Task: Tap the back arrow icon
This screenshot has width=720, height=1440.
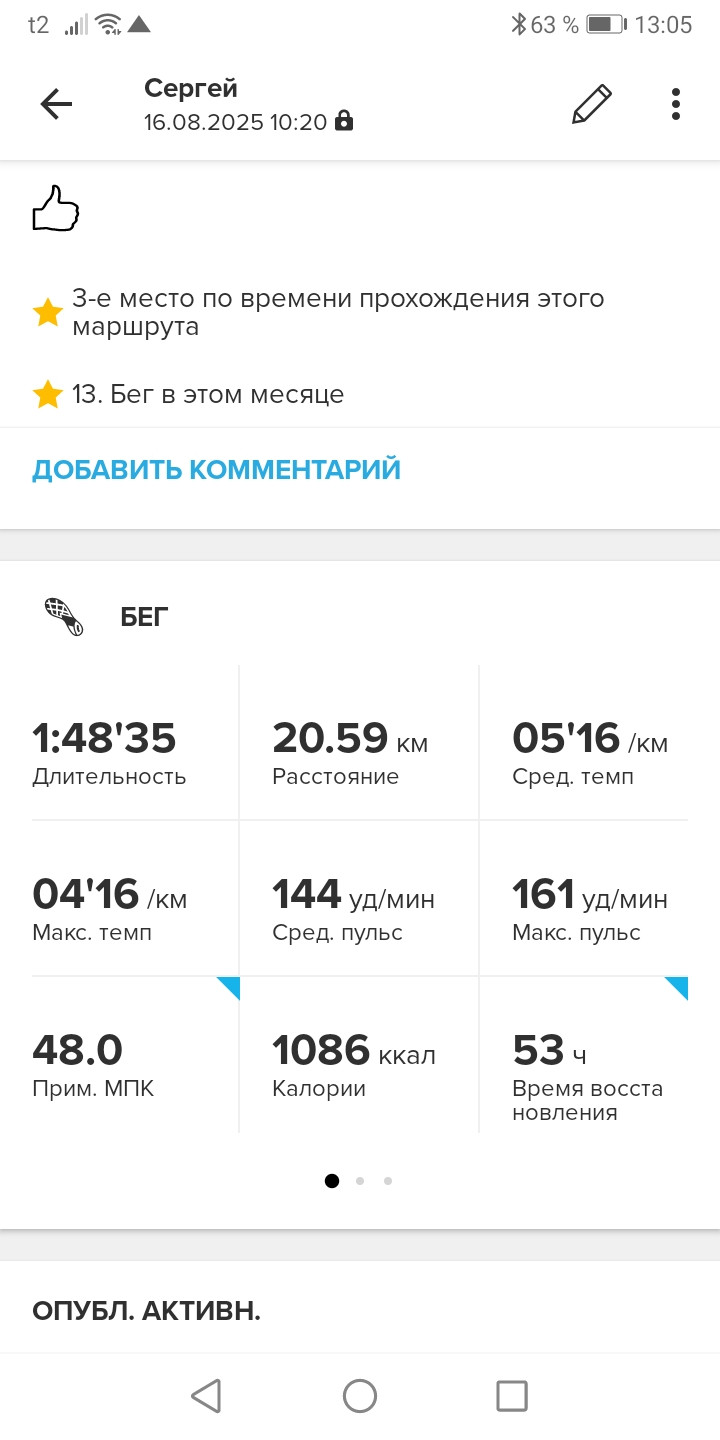Action: click(x=56, y=104)
